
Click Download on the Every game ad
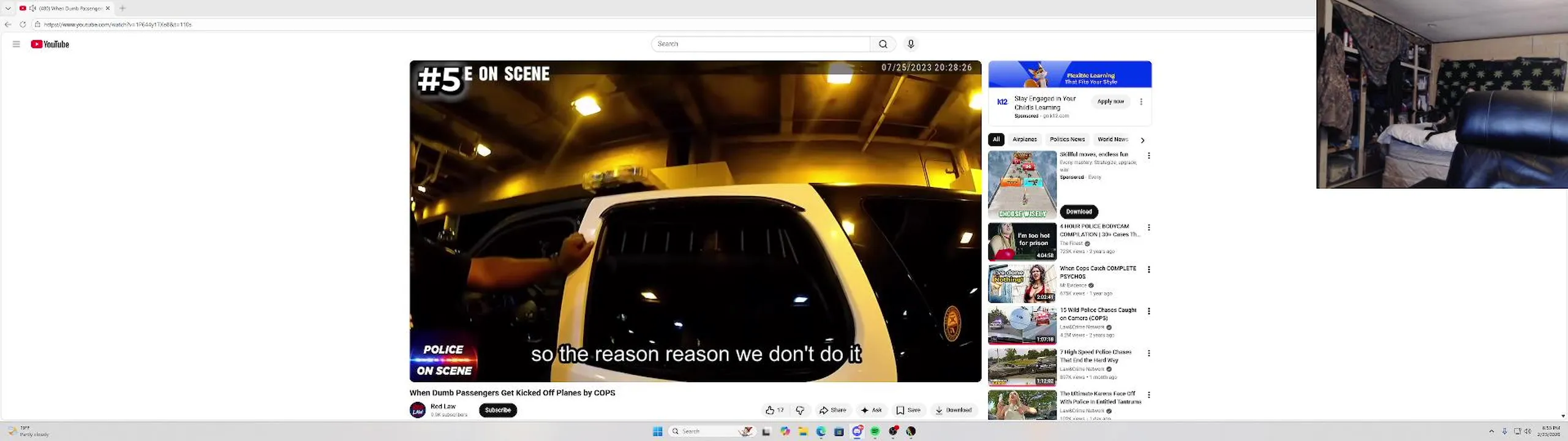pos(1079,212)
